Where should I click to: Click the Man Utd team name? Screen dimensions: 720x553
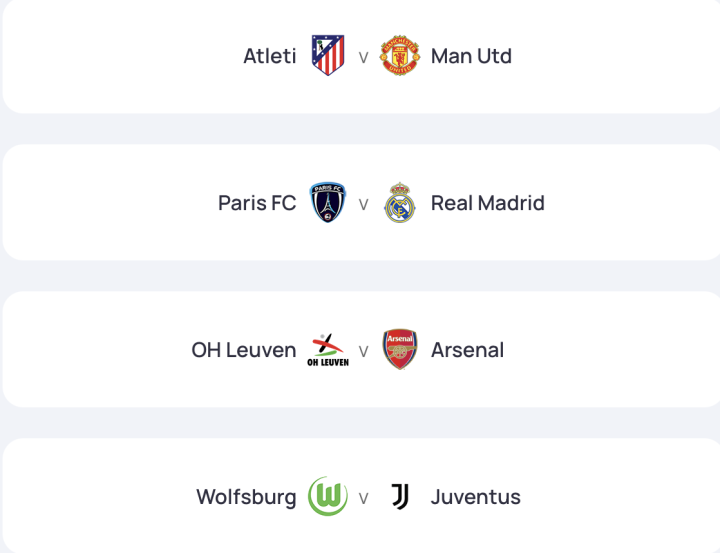[x=471, y=56]
